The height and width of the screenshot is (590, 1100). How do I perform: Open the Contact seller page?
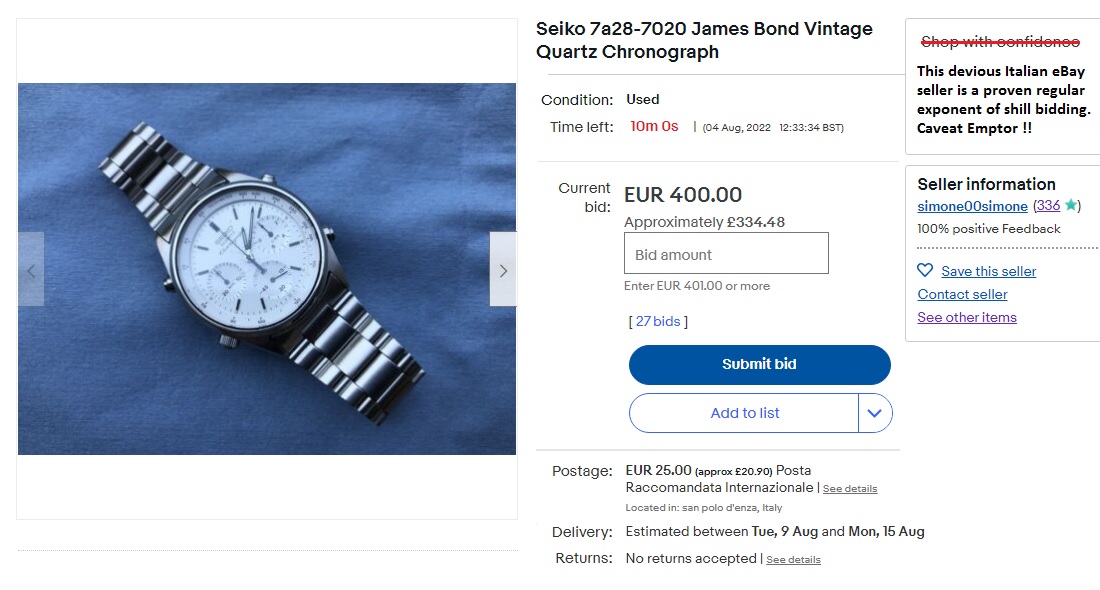962,294
